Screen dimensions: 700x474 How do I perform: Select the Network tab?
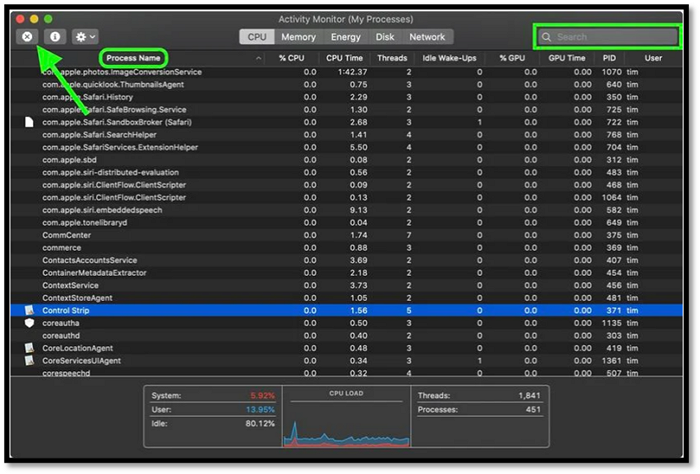[427, 37]
